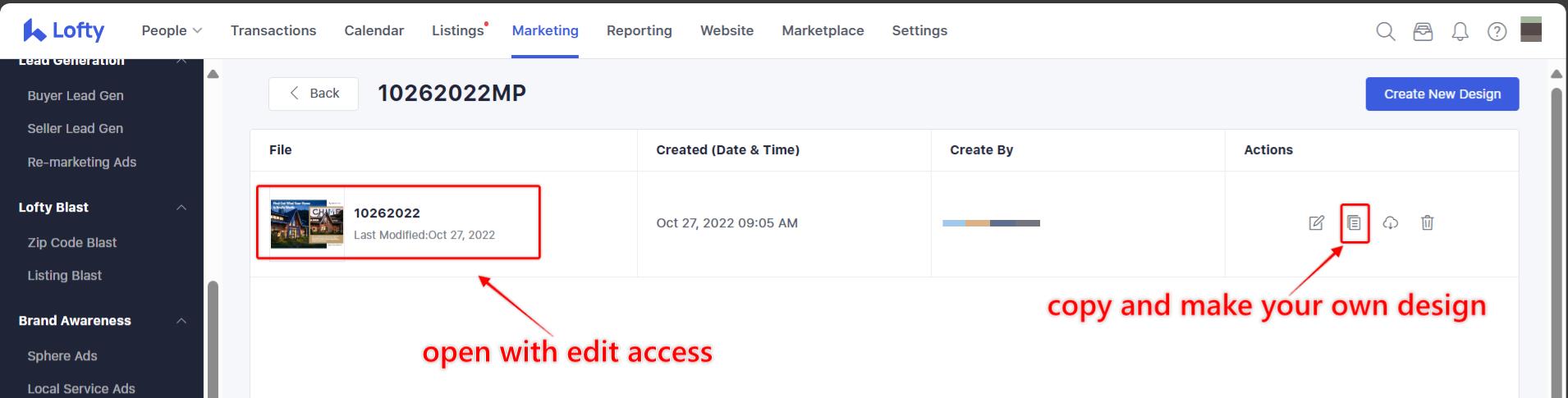Collapse the Brand Awareness section
Image resolution: width=1568 pixels, height=398 pixels.
tap(181, 321)
